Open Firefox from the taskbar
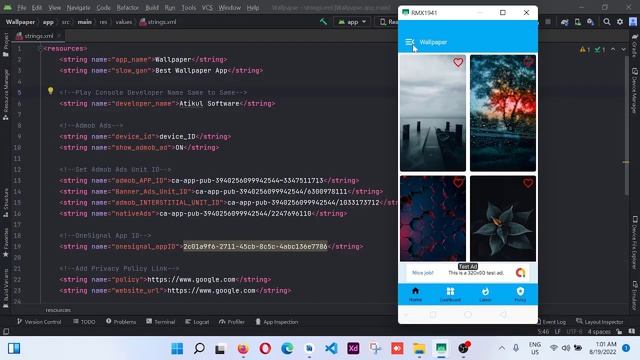 click(x=243, y=348)
